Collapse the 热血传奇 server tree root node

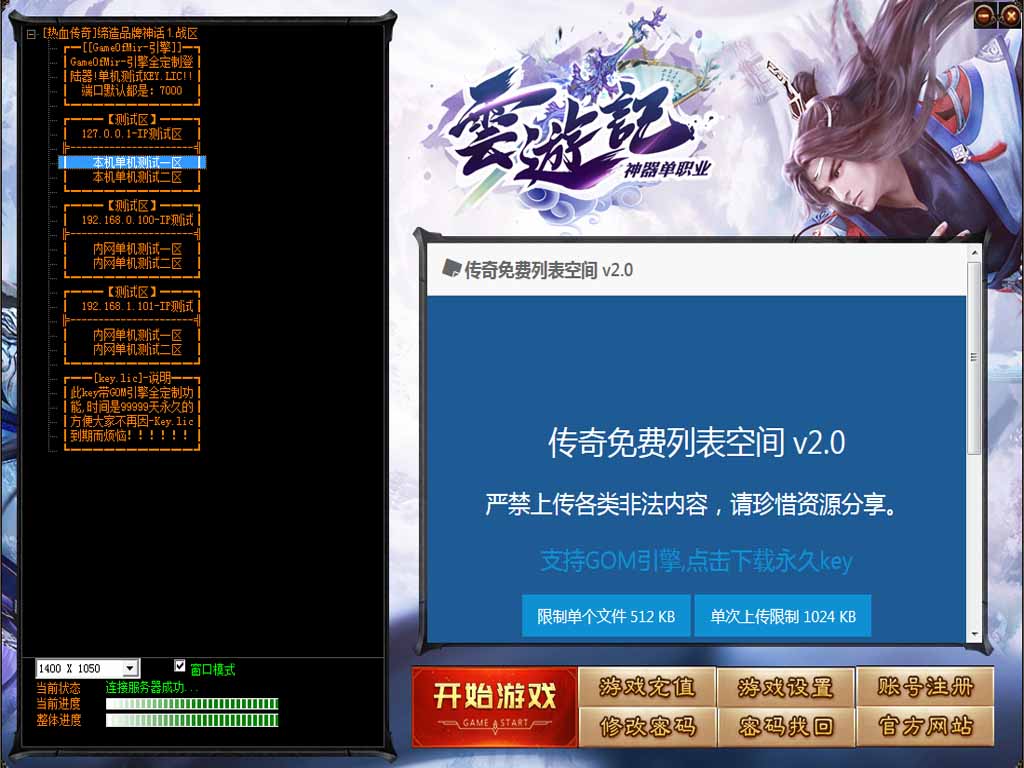(31, 33)
